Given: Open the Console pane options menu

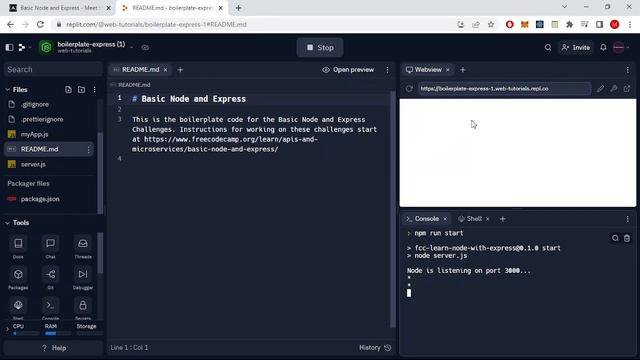Looking at the screenshot, I should [628, 219].
